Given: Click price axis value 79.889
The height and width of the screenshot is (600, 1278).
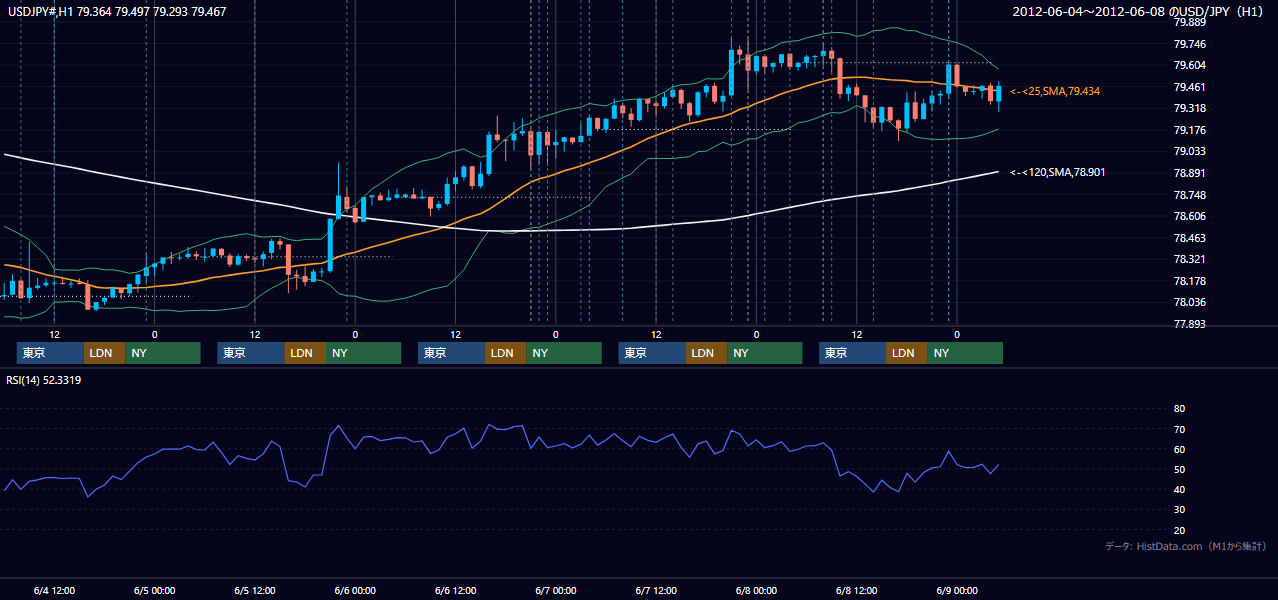Looking at the screenshot, I should [1188, 23].
